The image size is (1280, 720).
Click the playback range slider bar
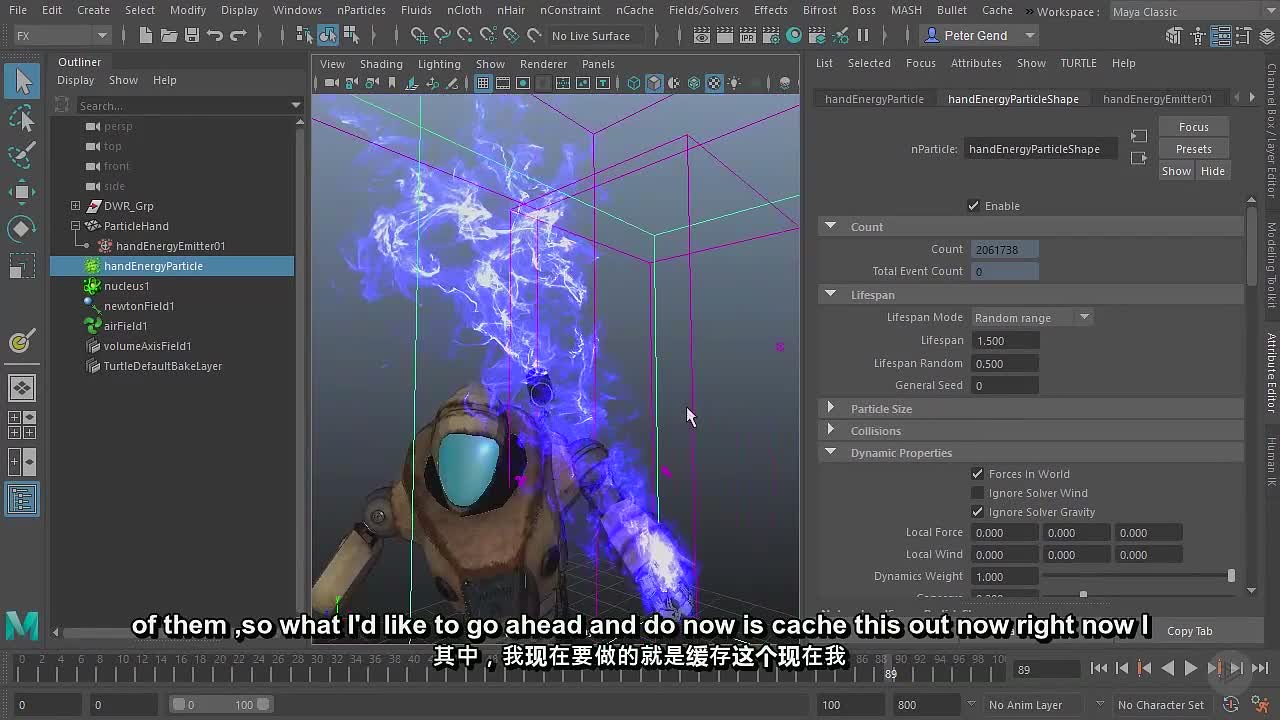(x=220, y=705)
